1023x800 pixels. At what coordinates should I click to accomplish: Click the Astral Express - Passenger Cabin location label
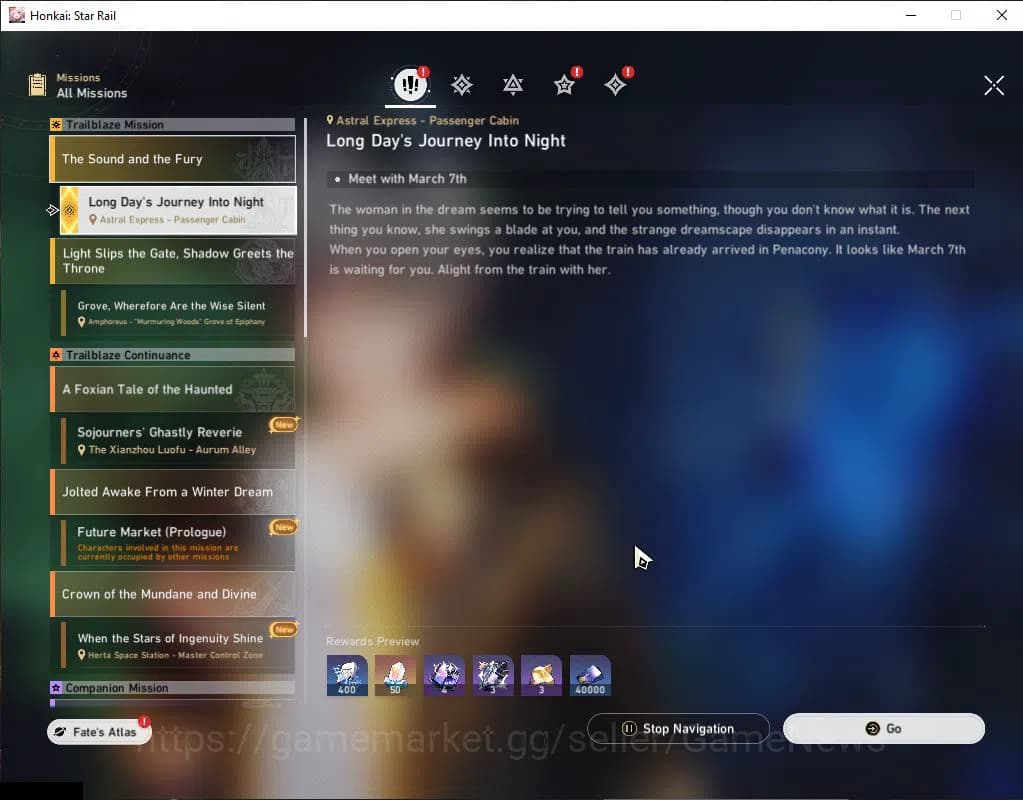423,121
